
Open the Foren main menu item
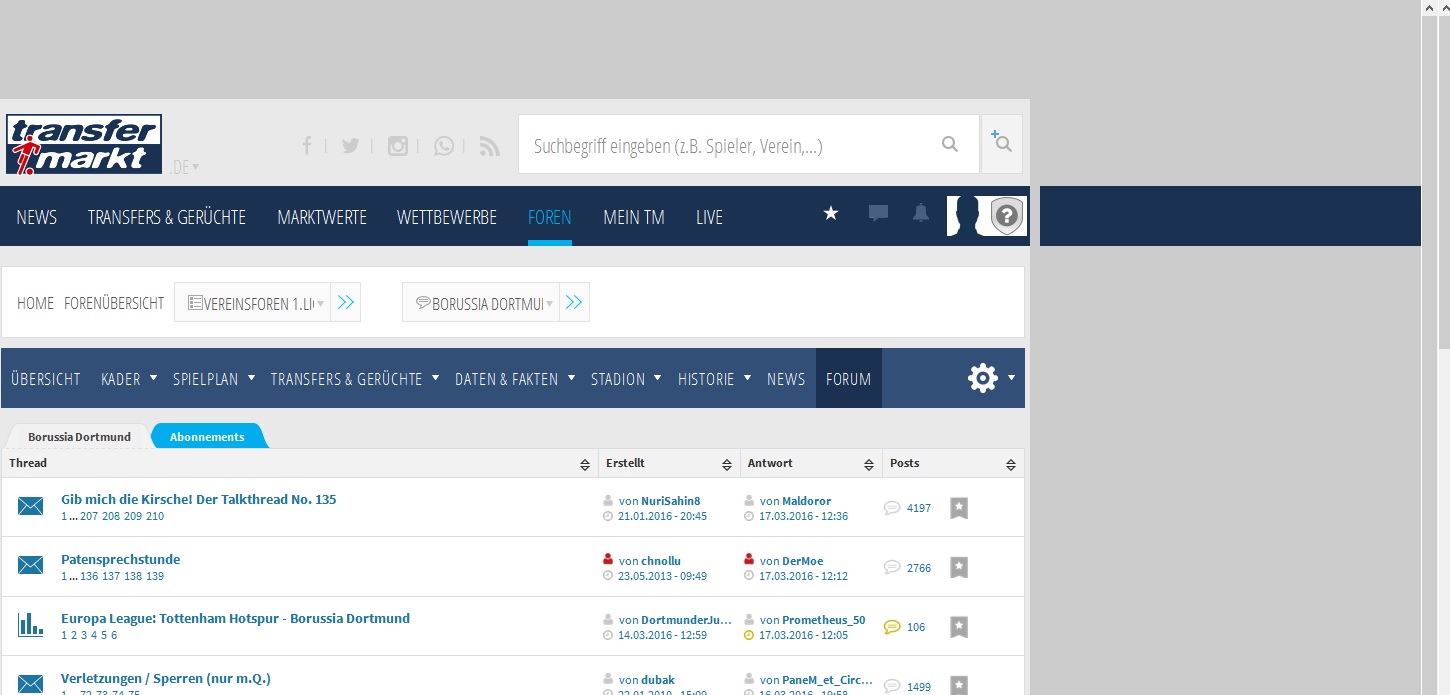550,217
